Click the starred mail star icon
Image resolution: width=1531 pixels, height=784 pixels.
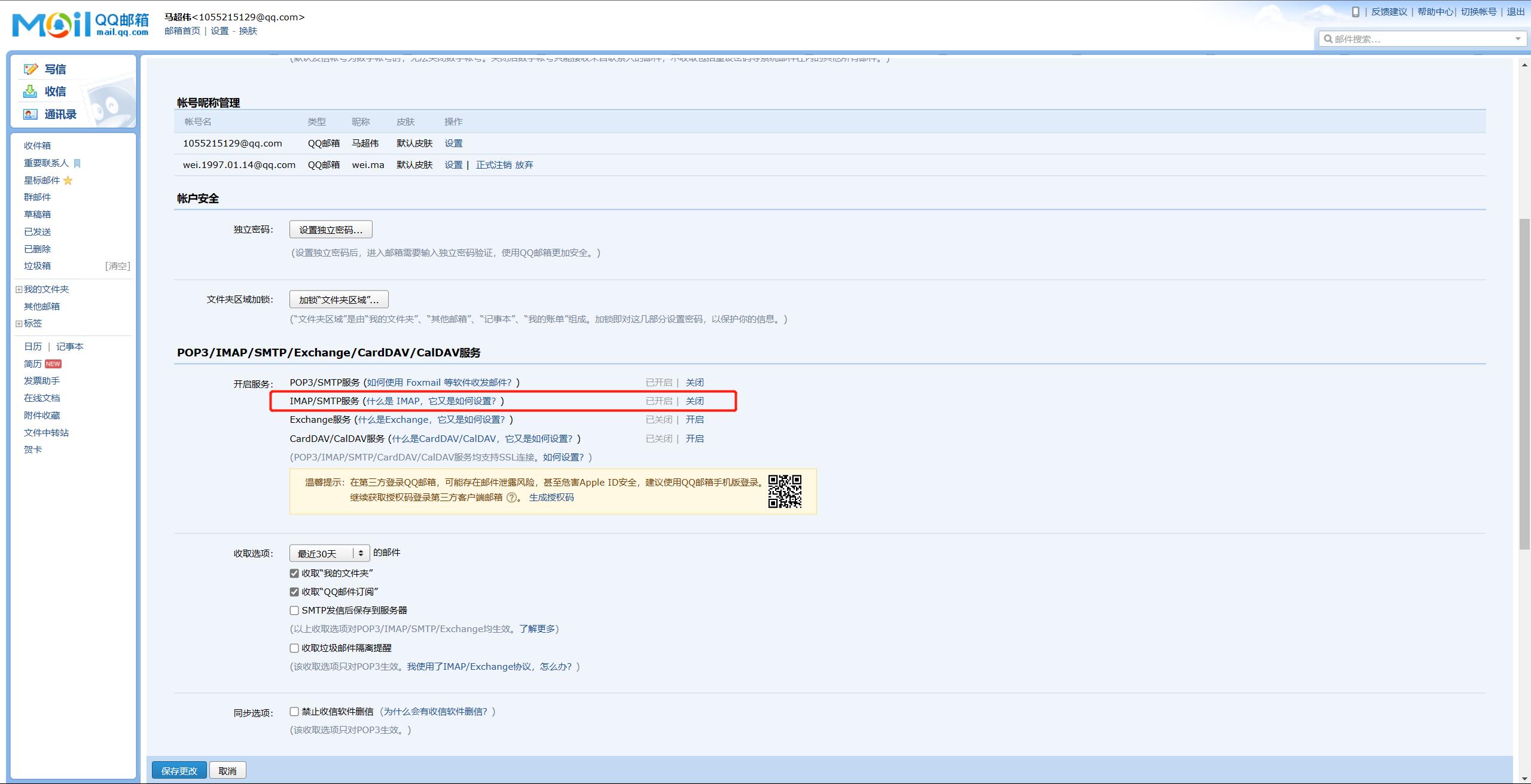pyautogui.click(x=68, y=181)
